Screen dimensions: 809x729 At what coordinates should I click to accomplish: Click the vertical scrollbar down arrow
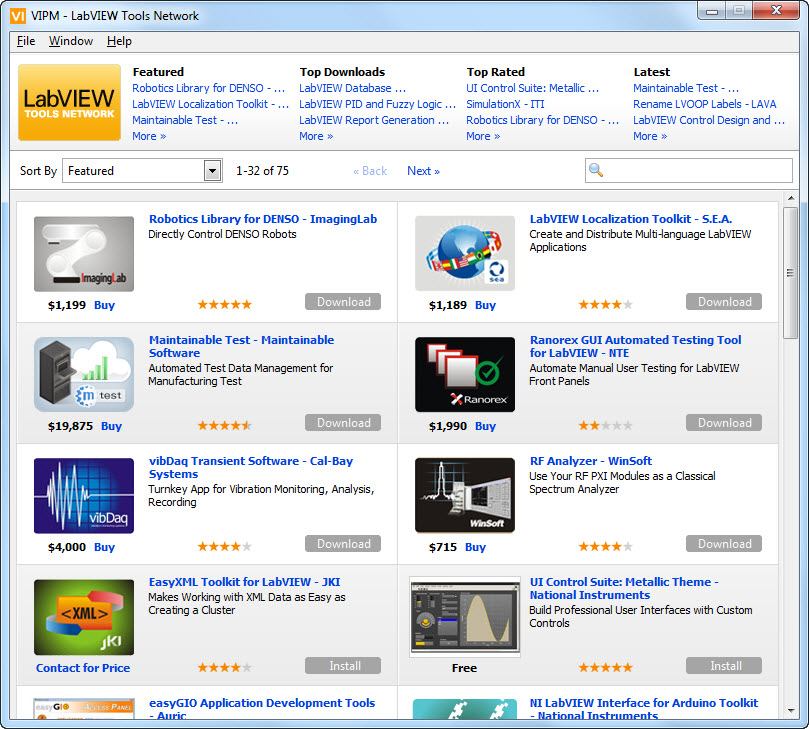(790, 711)
